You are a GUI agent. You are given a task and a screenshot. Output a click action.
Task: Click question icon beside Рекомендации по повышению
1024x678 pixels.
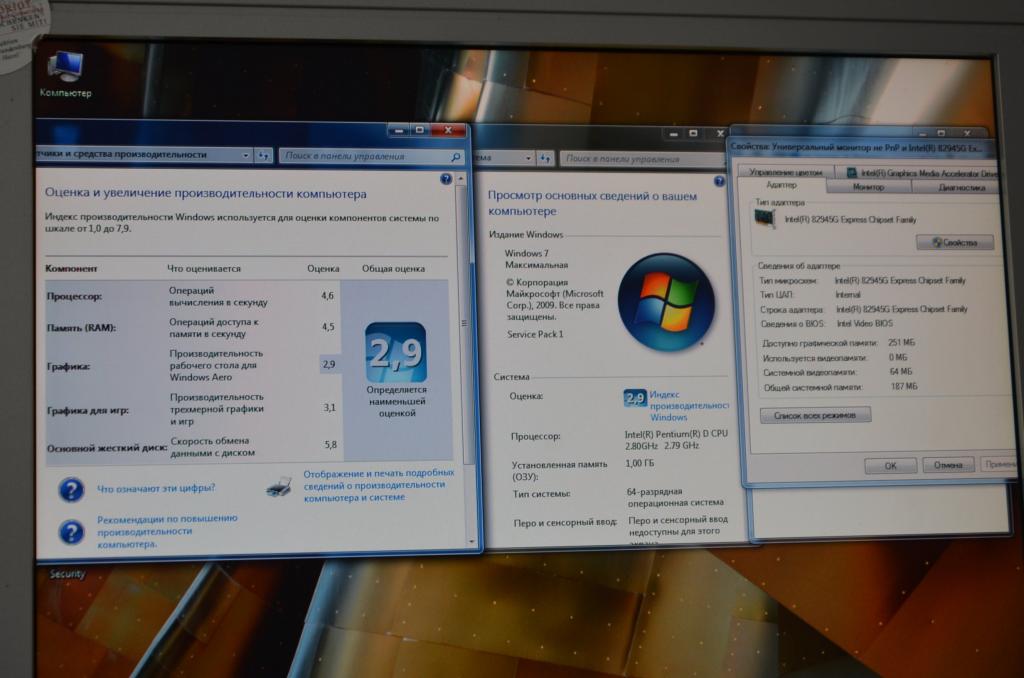[x=71, y=532]
